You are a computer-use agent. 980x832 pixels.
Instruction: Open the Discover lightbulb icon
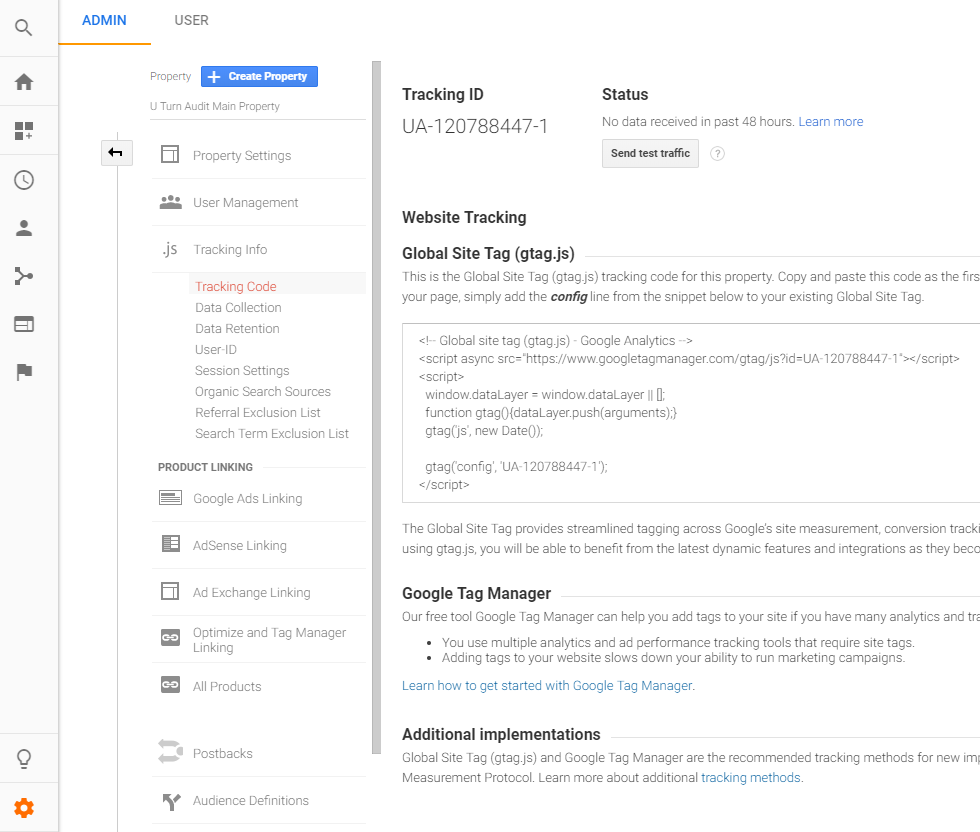tap(24, 758)
